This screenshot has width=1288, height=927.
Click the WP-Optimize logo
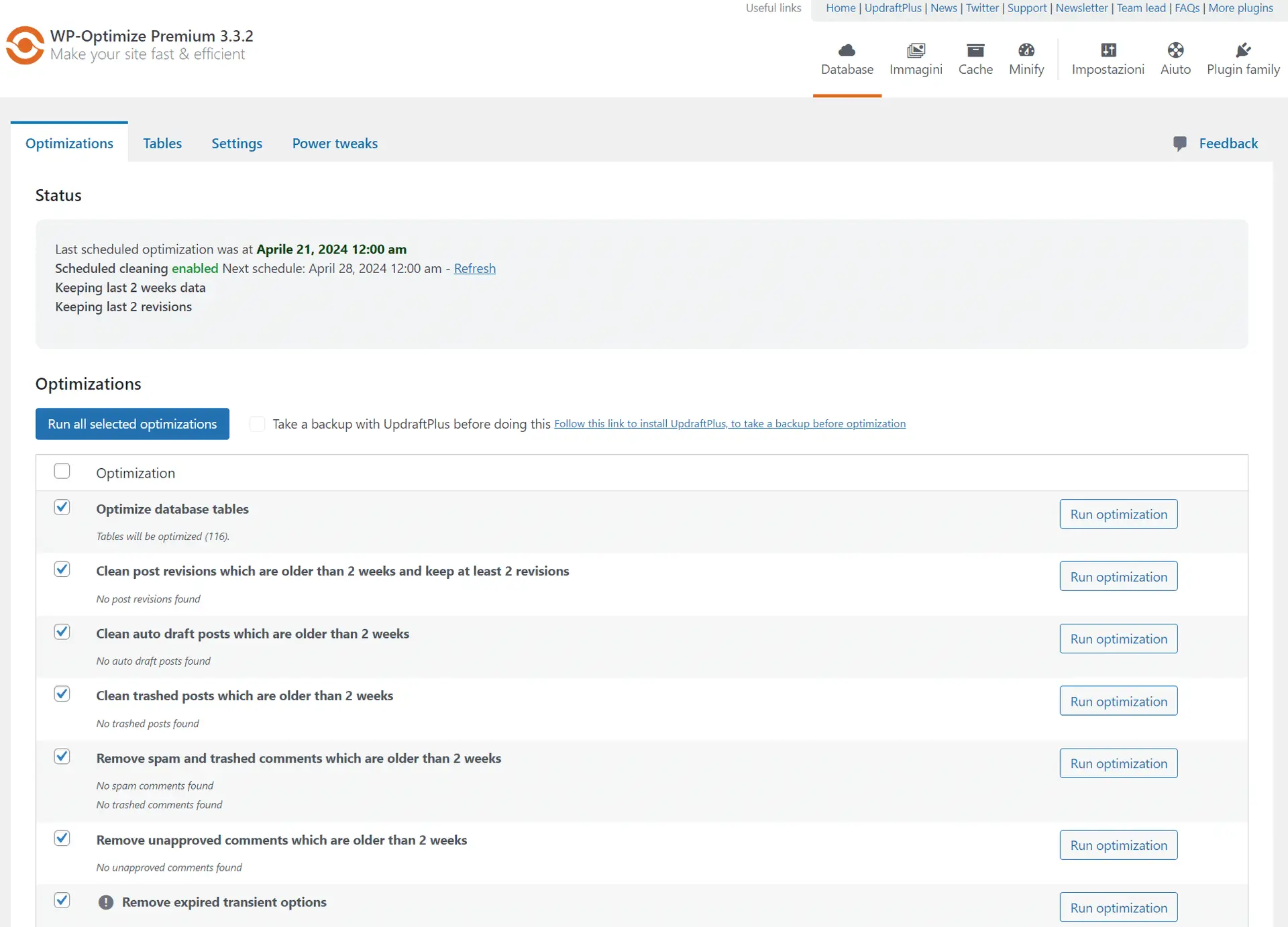coord(25,46)
